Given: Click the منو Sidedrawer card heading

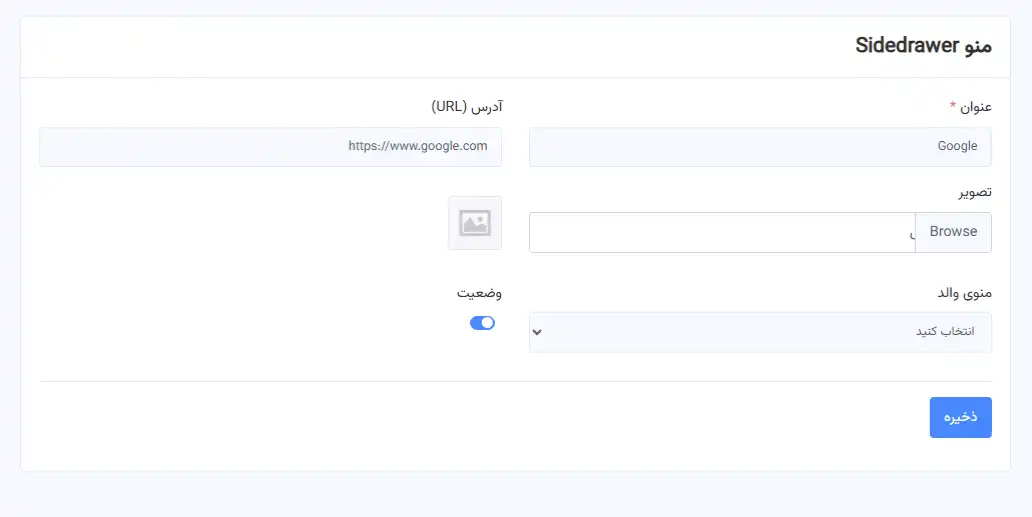Looking at the screenshot, I should click(924, 46).
